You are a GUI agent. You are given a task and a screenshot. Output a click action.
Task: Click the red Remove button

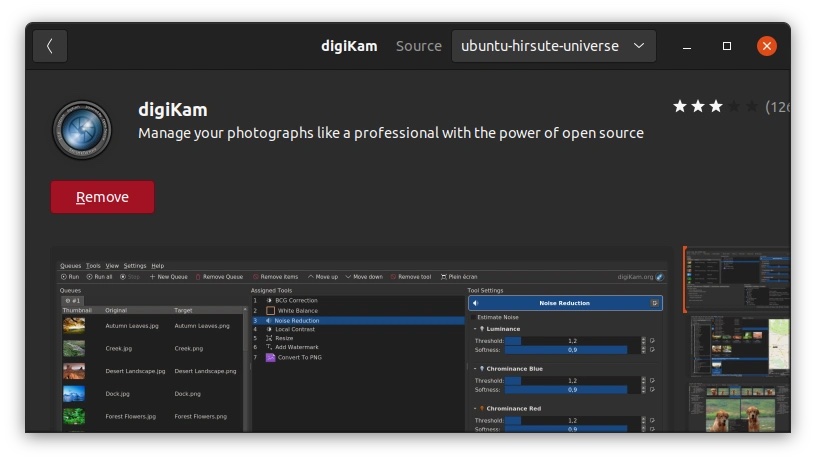click(x=103, y=197)
